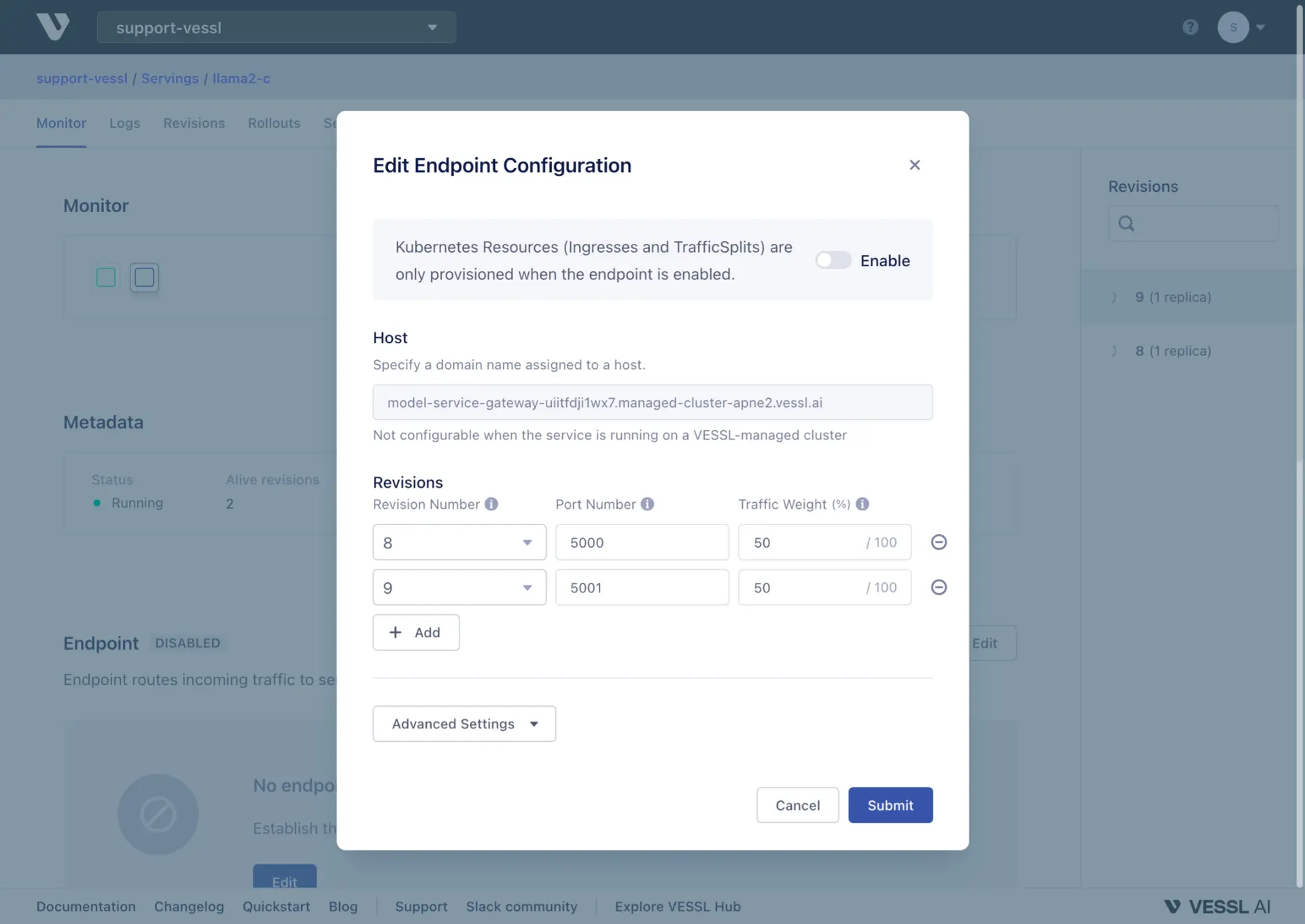This screenshot has width=1305, height=924.
Task: Open the support-vessl organization selector
Action: tap(276, 28)
